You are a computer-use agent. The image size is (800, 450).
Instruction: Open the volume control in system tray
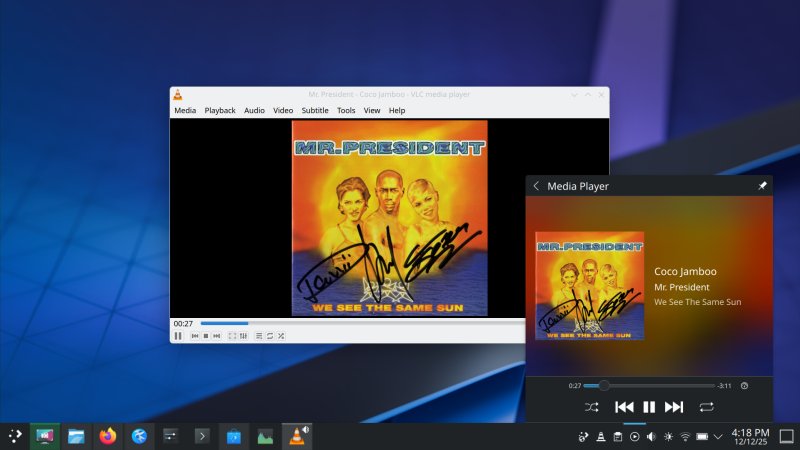[x=651, y=437]
